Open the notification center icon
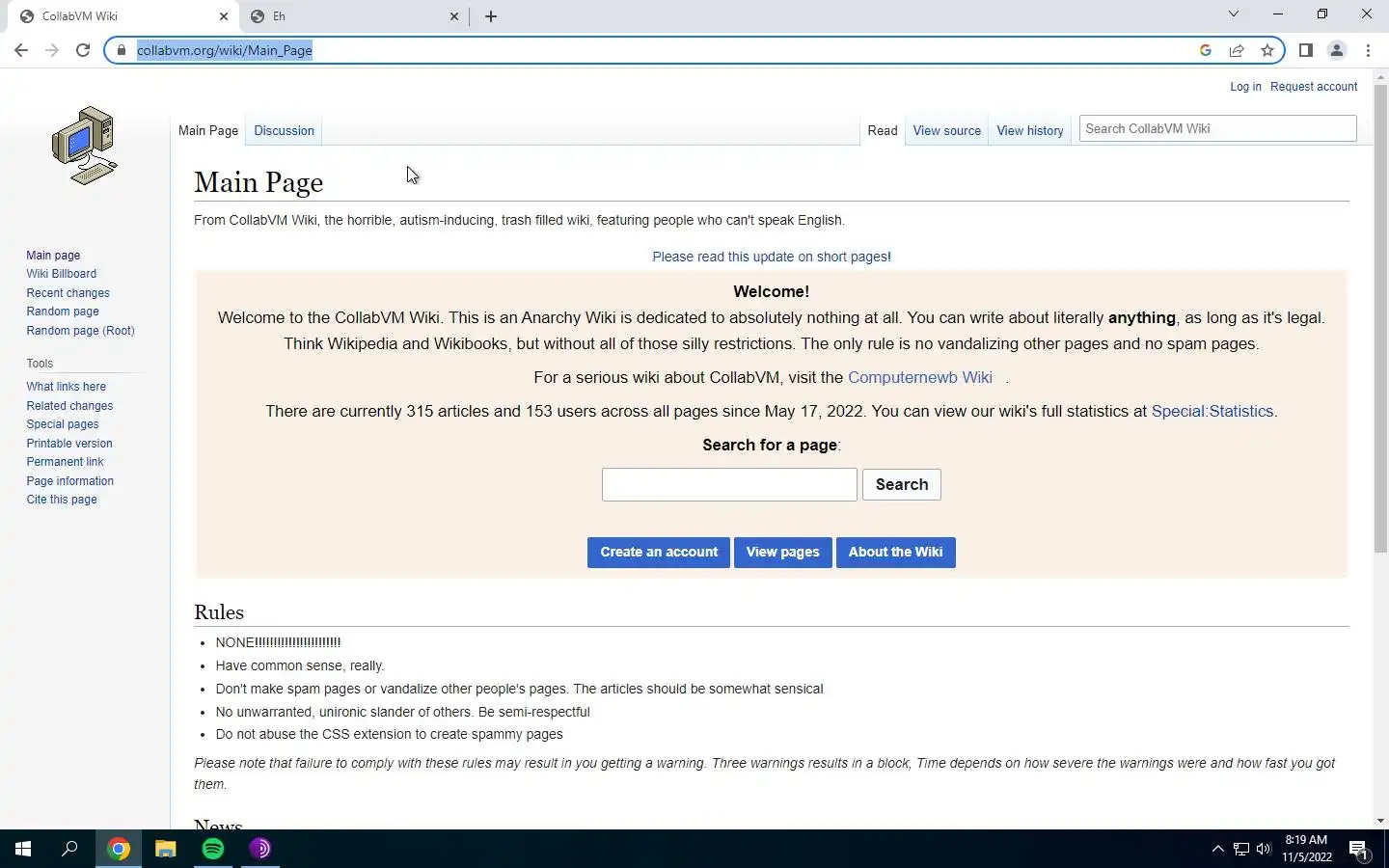 1359,849
